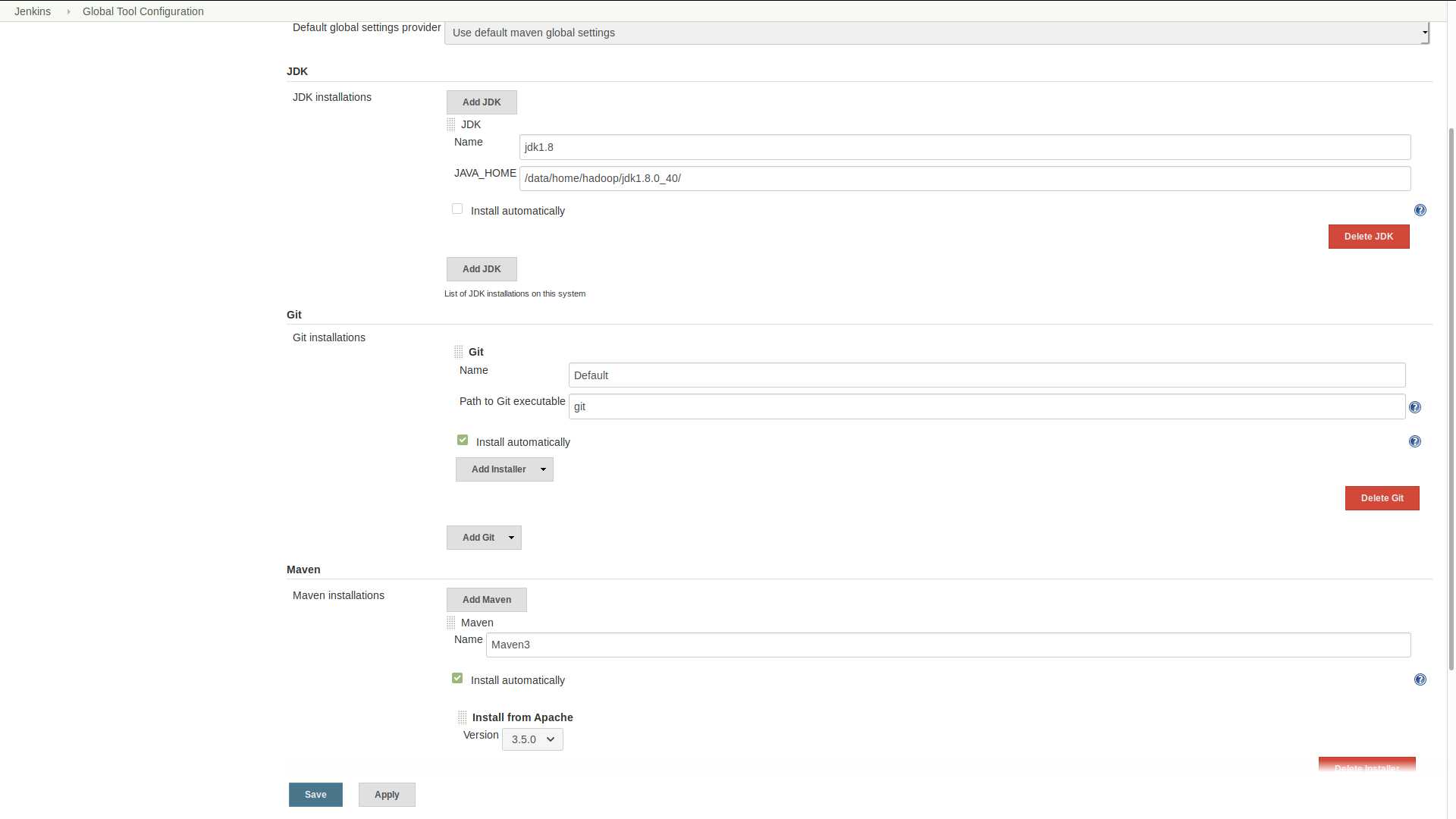Click the Add Maven button
This screenshot has height=819, width=1456.
(487, 600)
